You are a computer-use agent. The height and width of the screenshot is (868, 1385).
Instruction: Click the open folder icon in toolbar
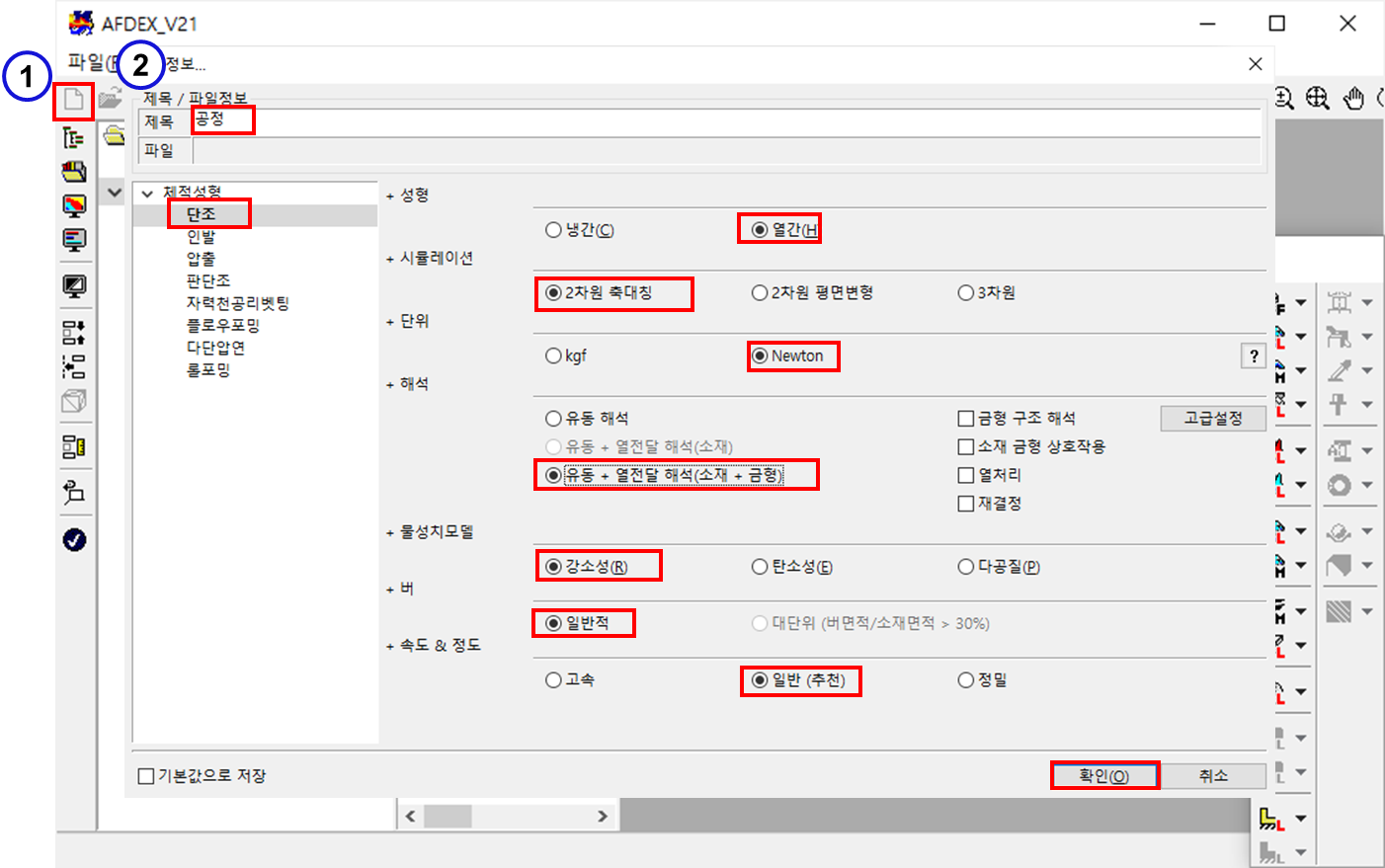[x=110, y=99]
